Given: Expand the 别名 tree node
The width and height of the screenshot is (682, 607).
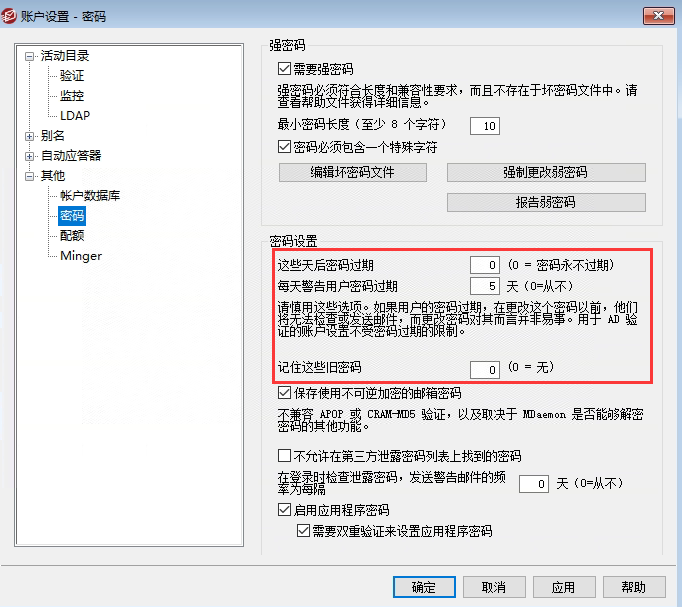Looking at the screenshot, I should pyautogui.click(x=29, y=136).
